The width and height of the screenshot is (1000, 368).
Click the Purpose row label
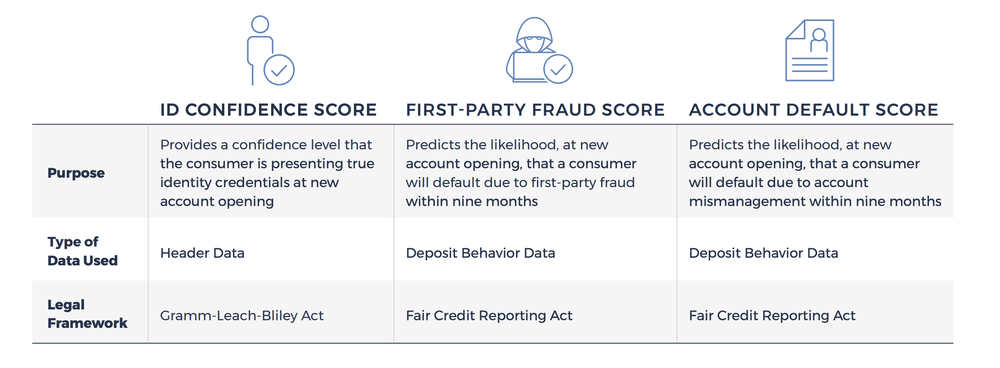[x=76, y=173]
